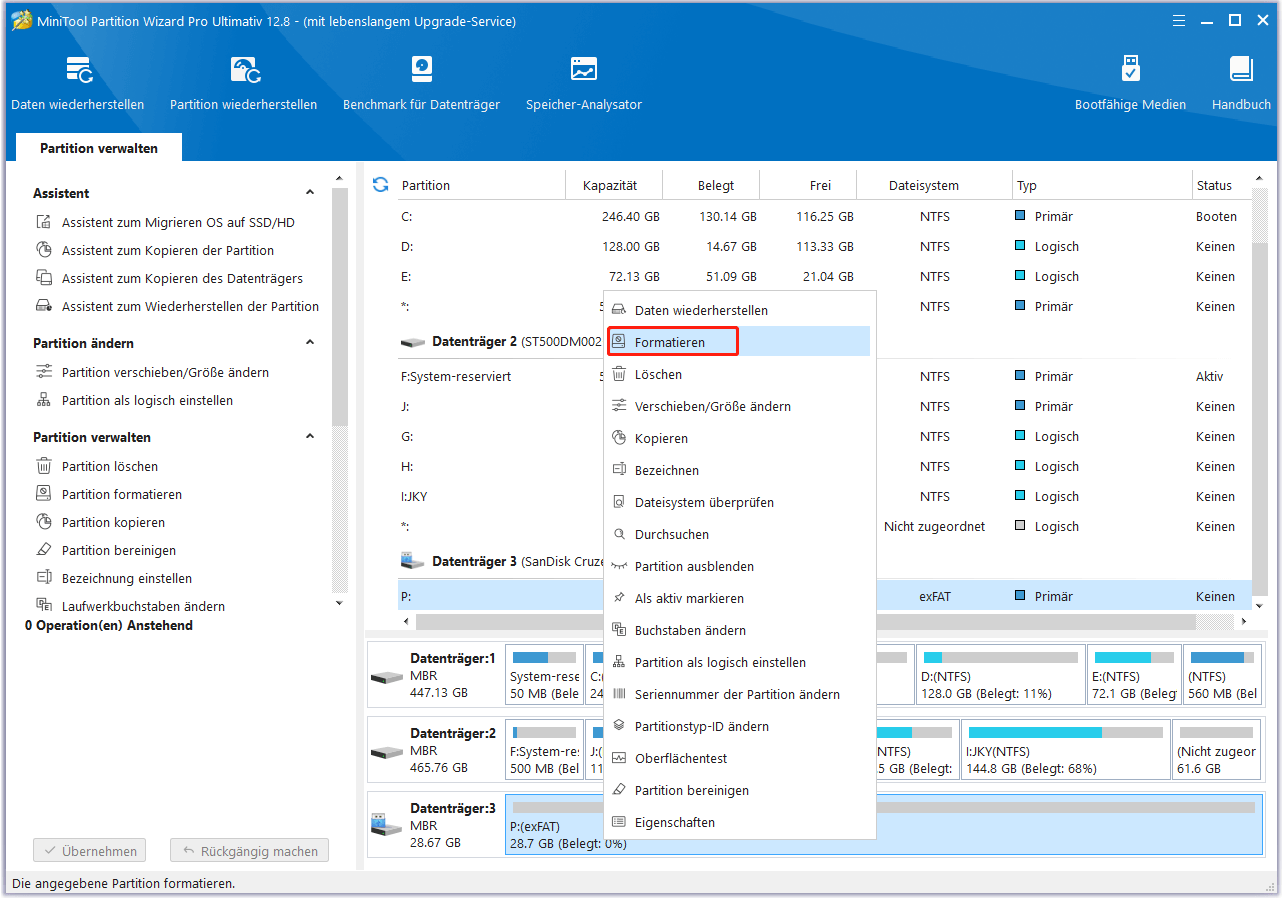Choose Seriennummer der Partition ändern
1282x899 pixels.
coord(740,694)
